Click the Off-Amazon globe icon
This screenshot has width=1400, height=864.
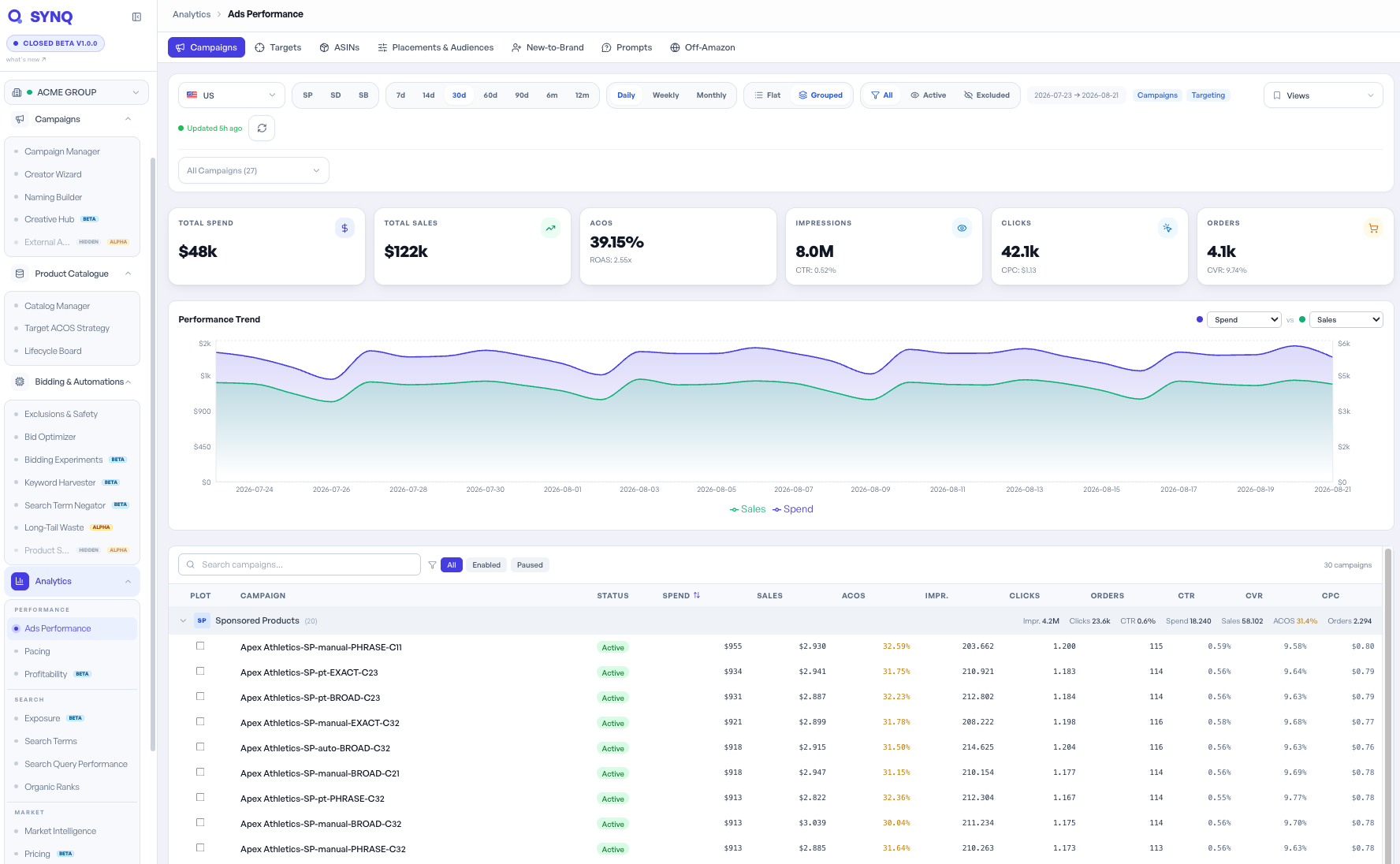click(675, 47)
